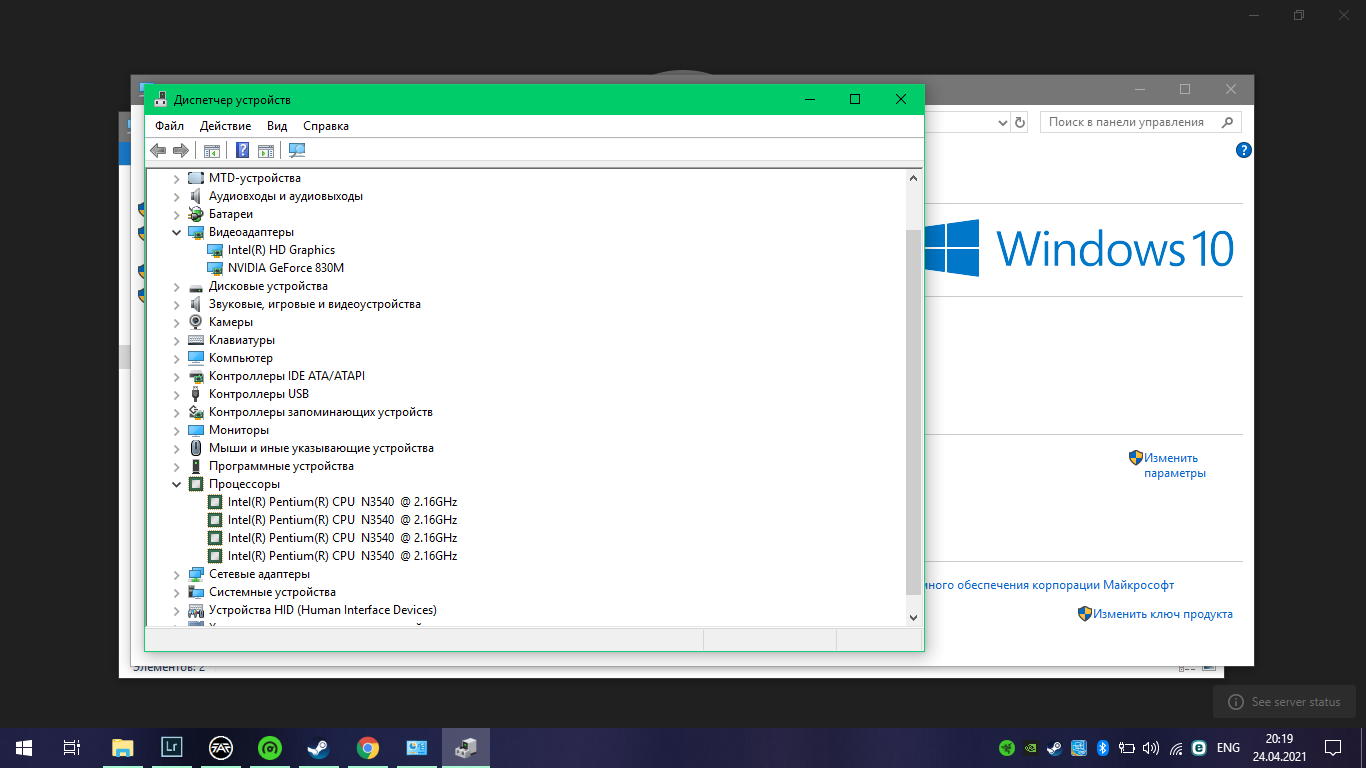
Task: Click the scrollbar up arrow in Device Manager
Action: click(x=912, y=177)
